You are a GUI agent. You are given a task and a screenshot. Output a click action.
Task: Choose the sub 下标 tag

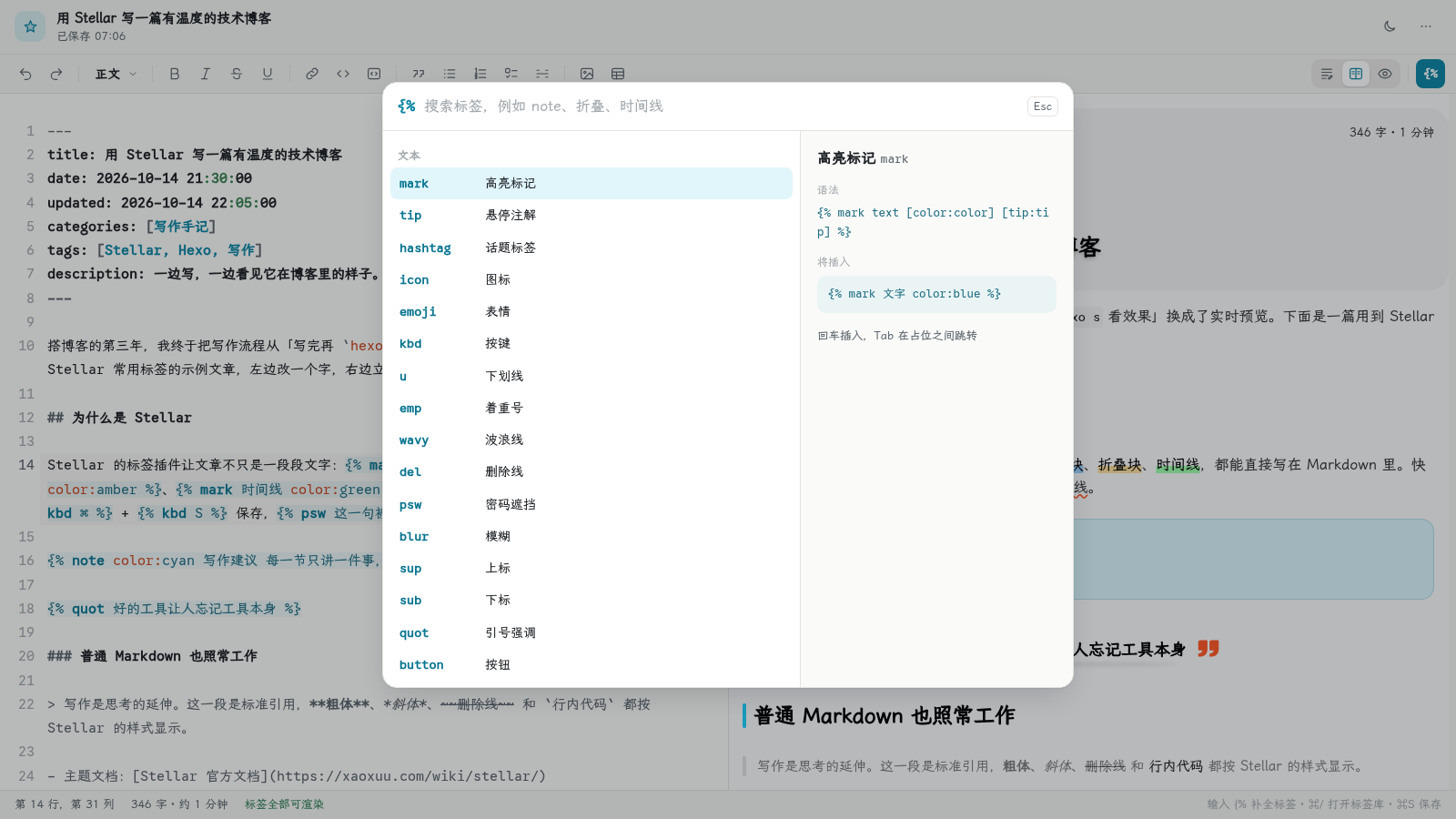coord(591,601)
